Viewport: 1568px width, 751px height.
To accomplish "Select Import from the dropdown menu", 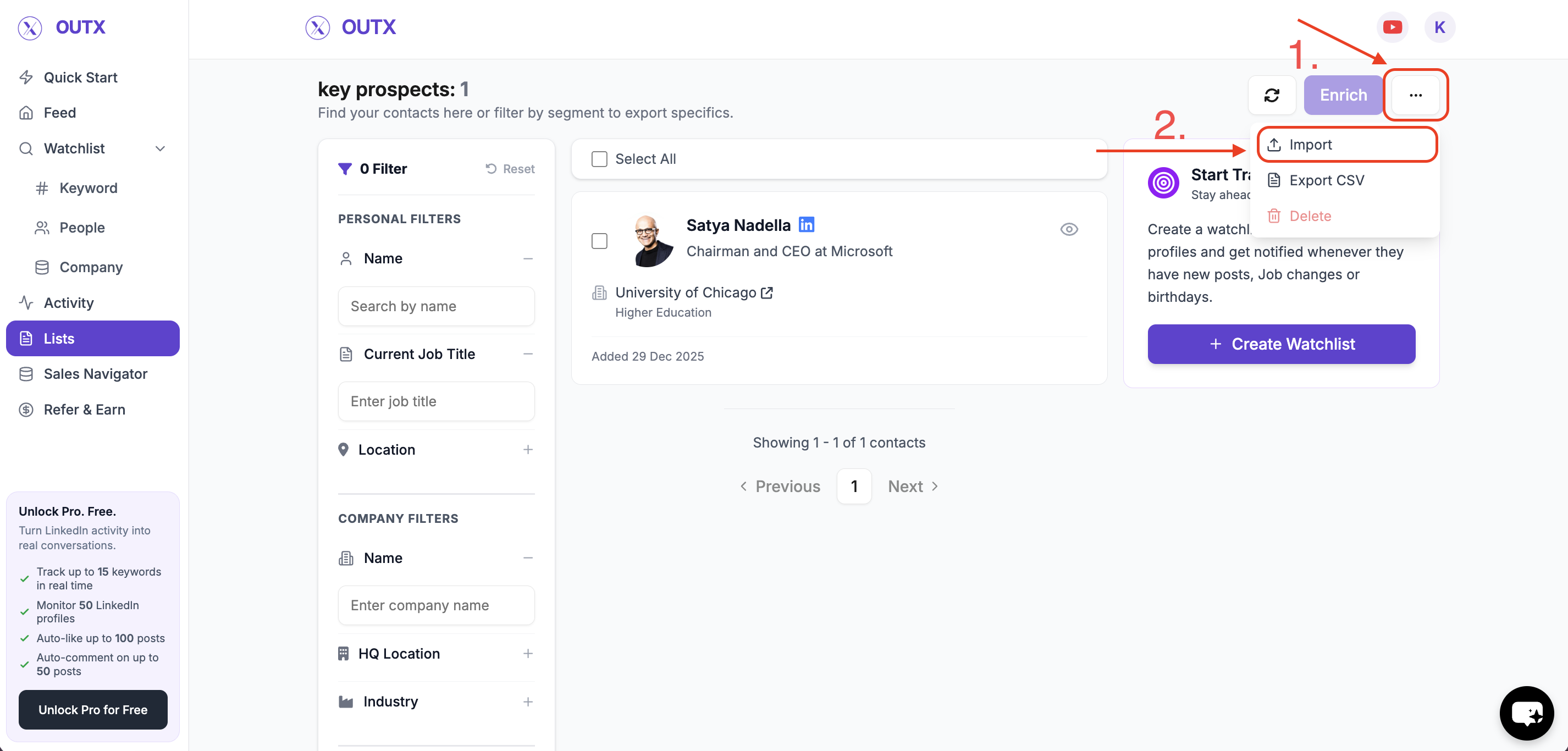I will point(1310,145).
